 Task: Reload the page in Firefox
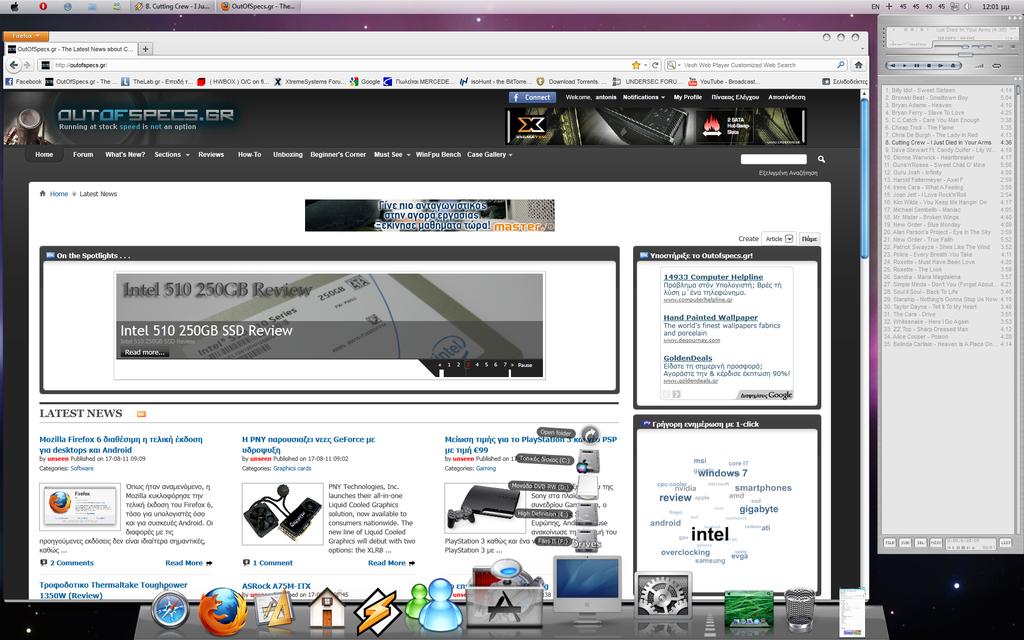(x=655, y=65)
